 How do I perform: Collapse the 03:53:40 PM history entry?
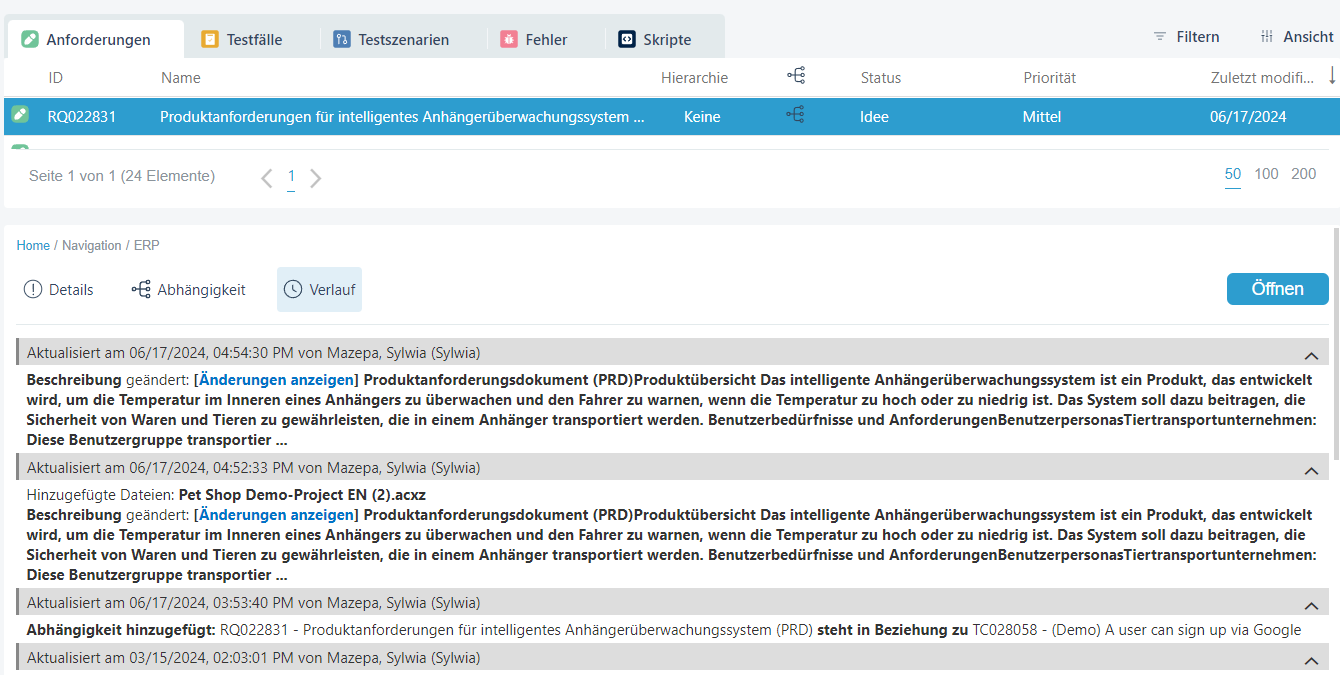1311,605
